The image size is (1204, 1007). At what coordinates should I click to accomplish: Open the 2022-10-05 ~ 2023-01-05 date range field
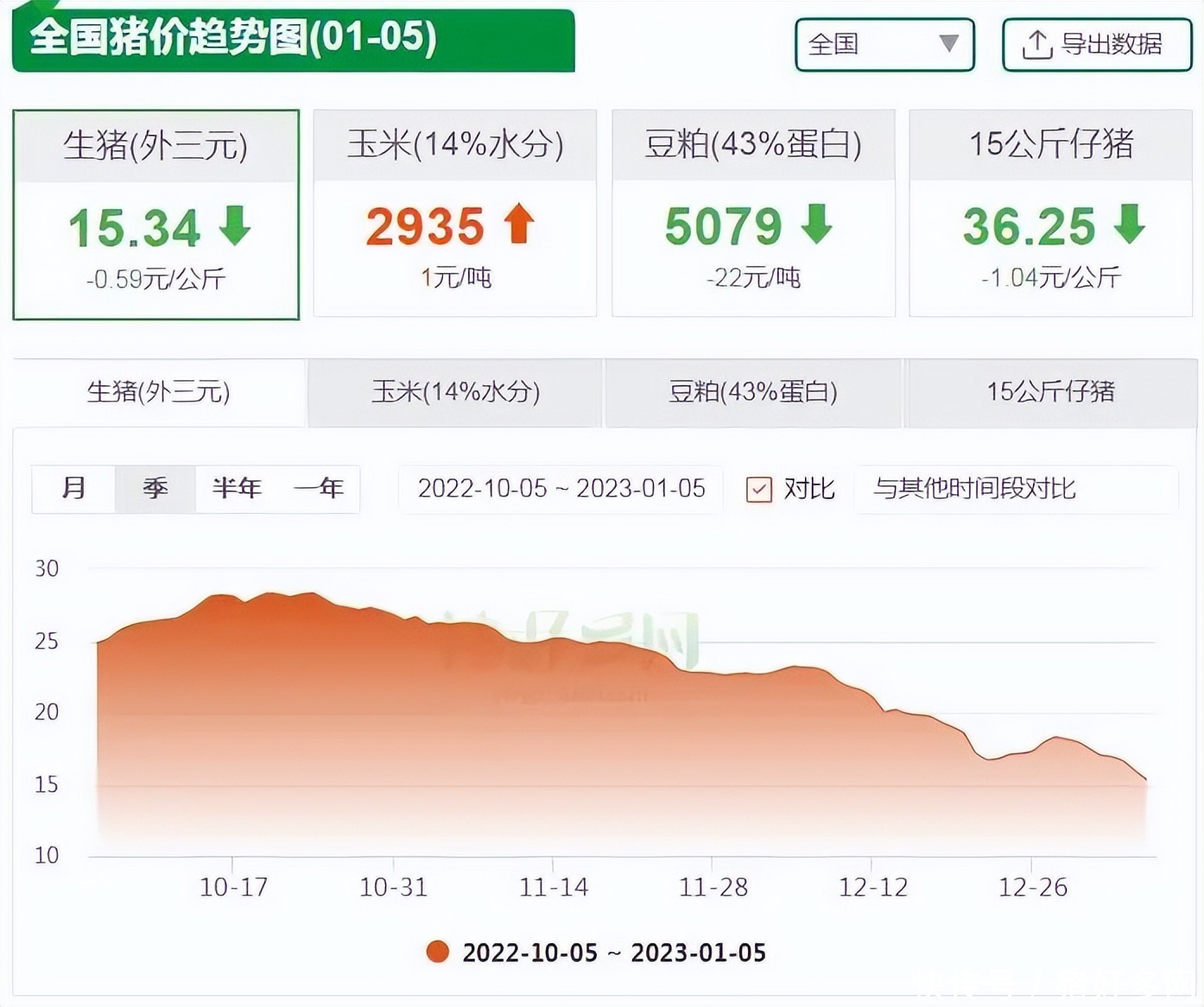pos(561,489)
